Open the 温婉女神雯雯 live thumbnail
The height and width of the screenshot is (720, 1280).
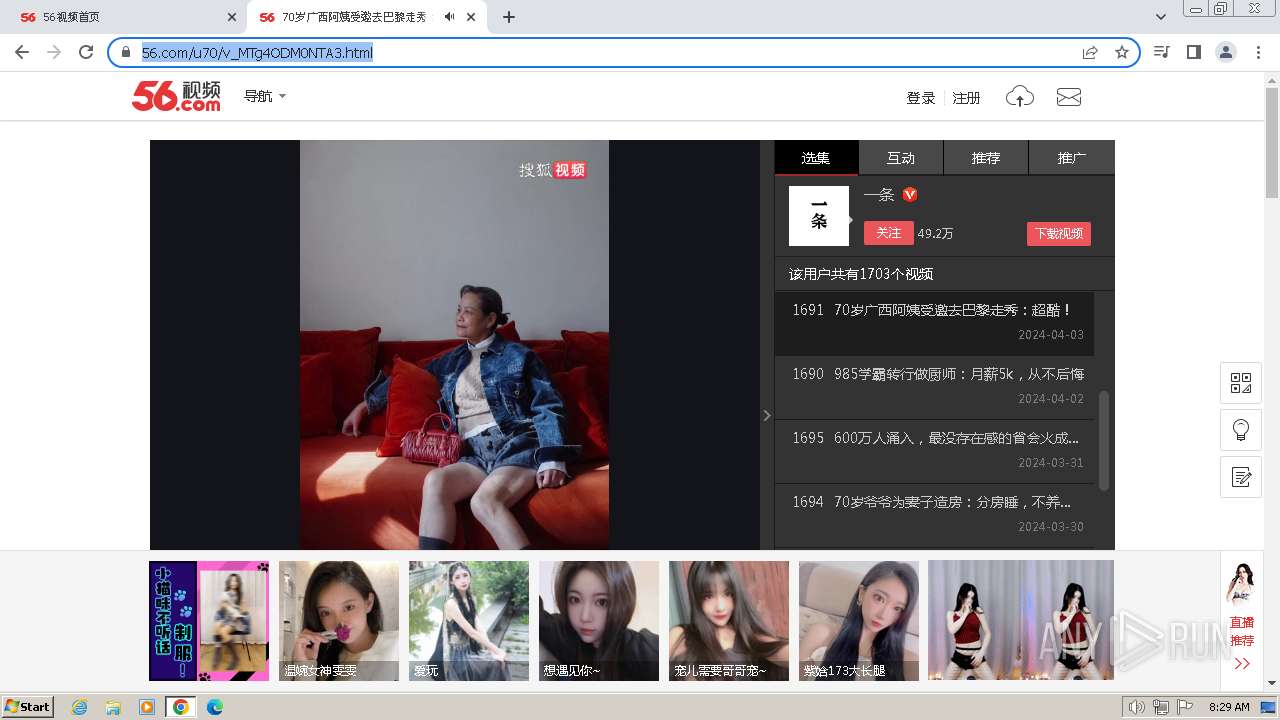point(339,621)
